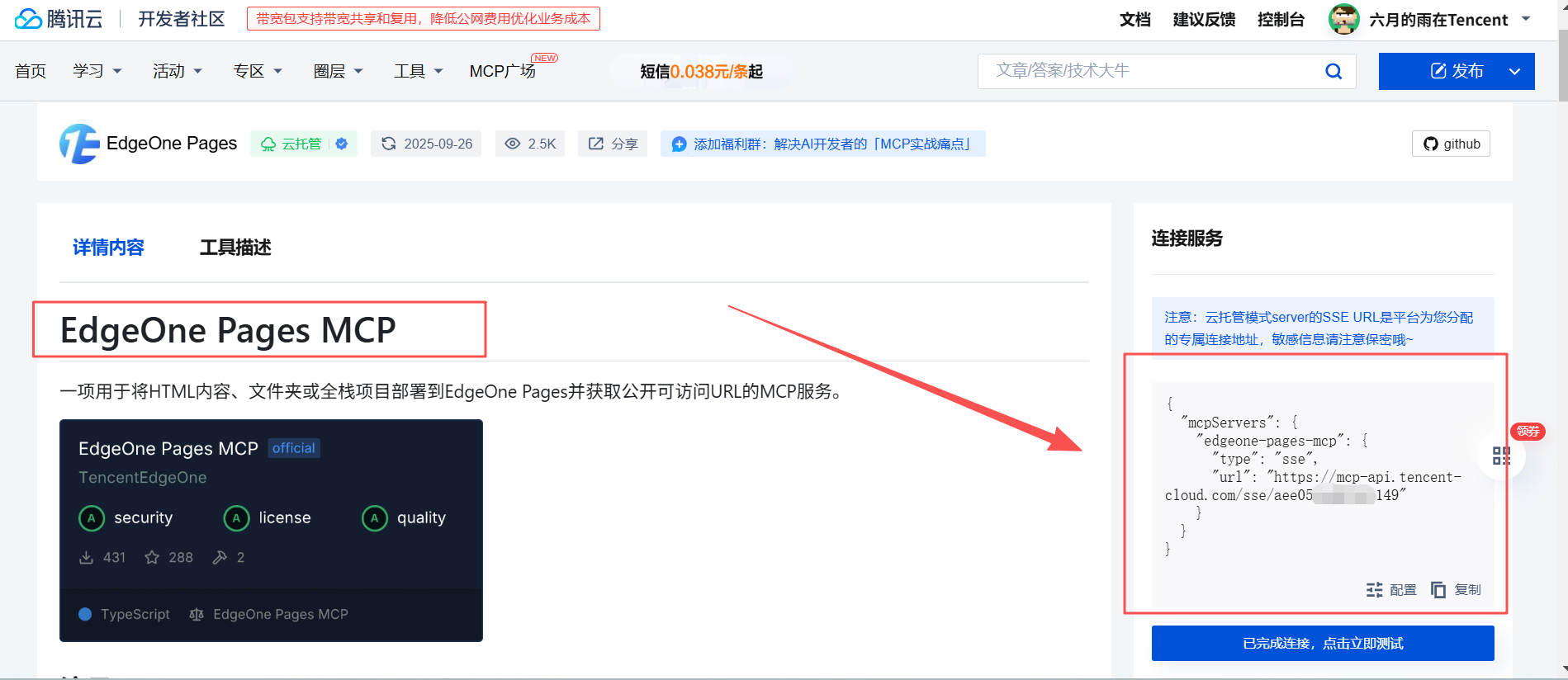Click the user avatar picture
Viewport: 1568px width, 680px height.
tap(1344, 19)
